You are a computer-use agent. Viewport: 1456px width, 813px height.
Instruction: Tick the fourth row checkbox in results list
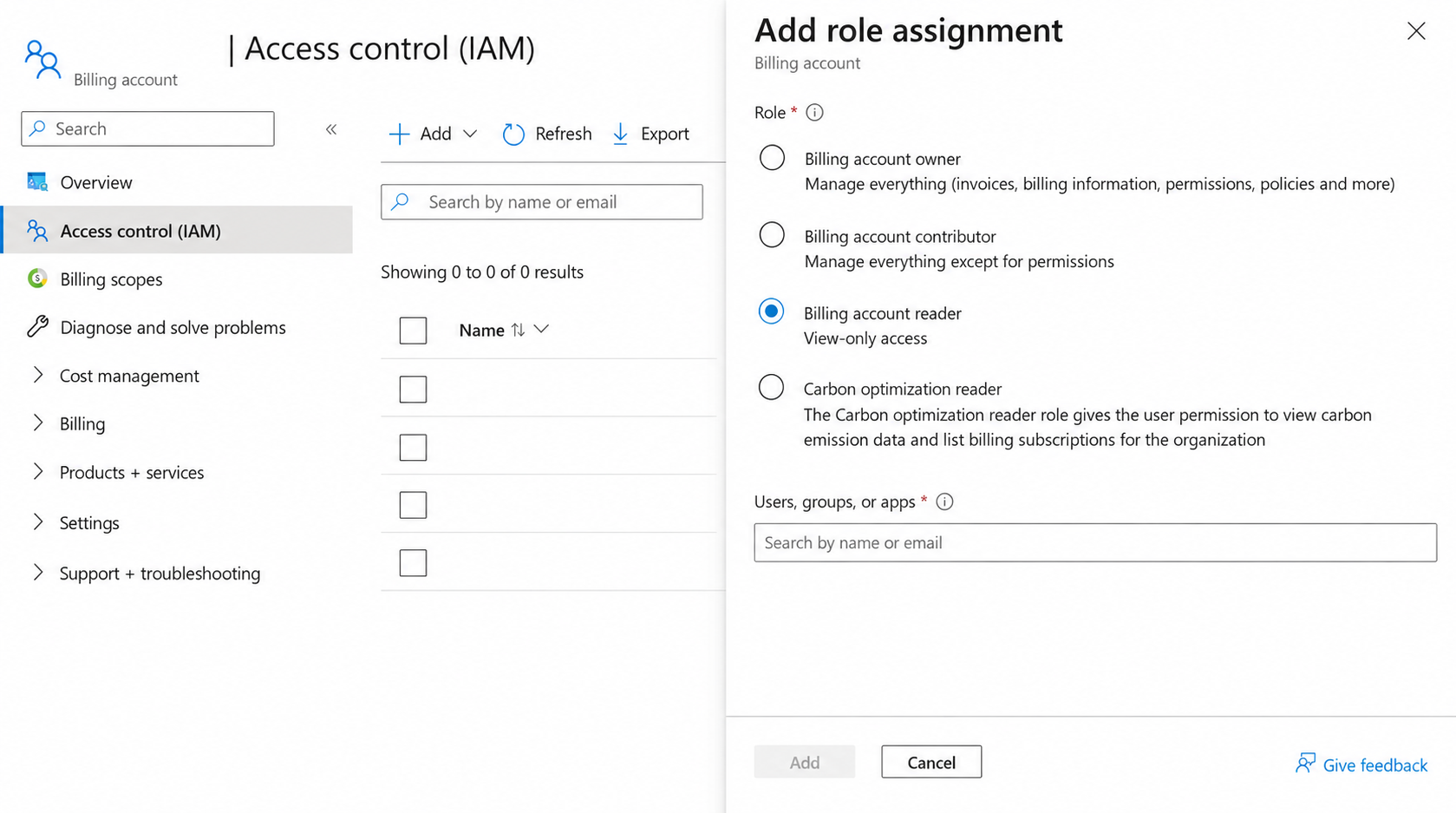coord(413,563)
